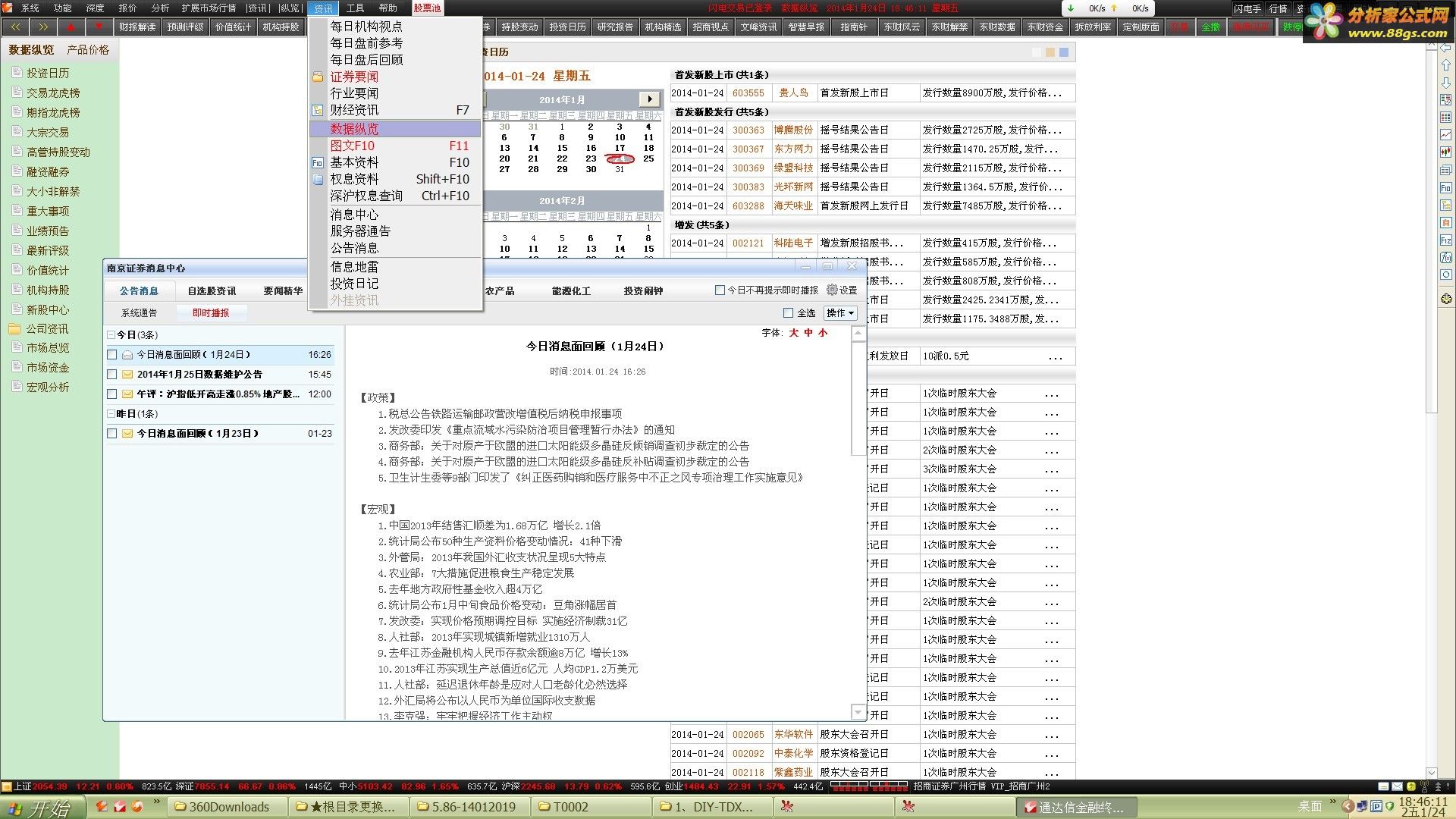Click the up-arrow icon in right sidebar

point(1446,66)
